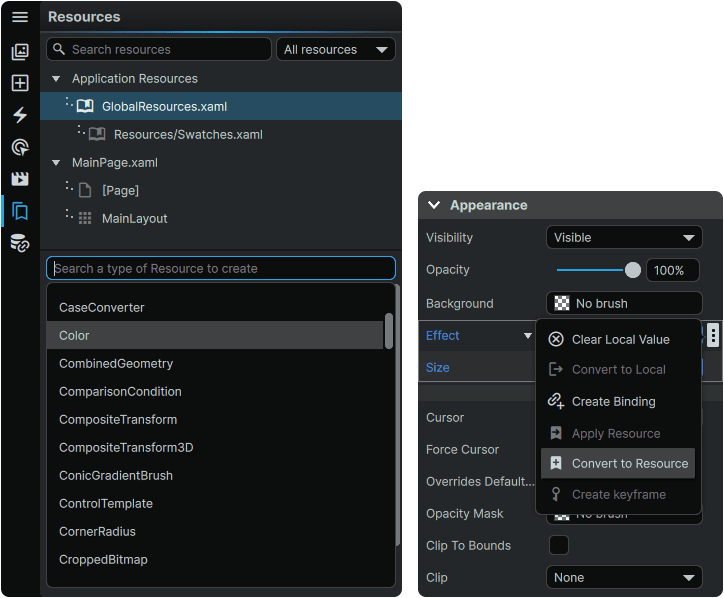Collapse the MainPage.xaml tree node
This screenshot has width=724, height=598.
(56, 163)
